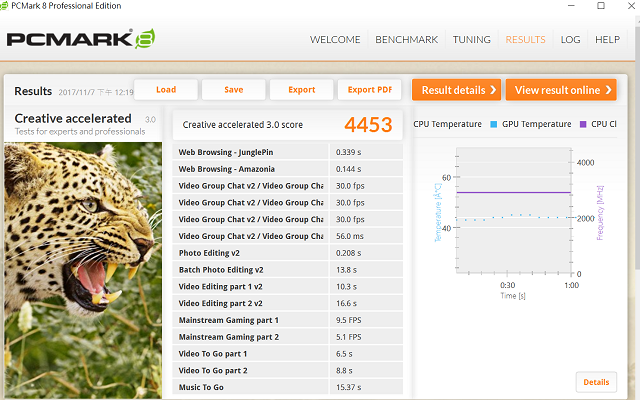Select the Music To Go row
Viewport: 640px width, 400px height.
point(287,387)
